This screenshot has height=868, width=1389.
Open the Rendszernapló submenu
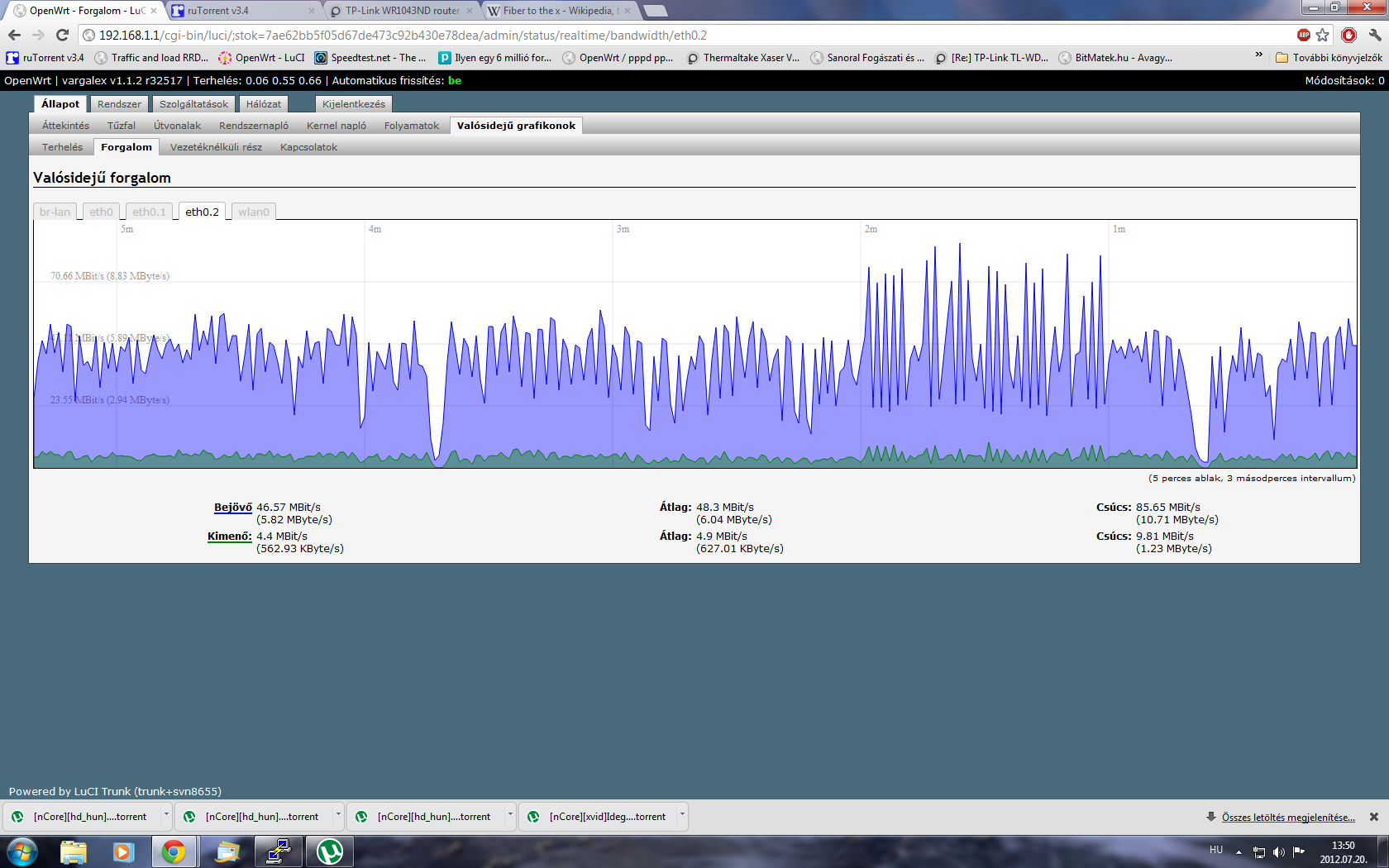coord(254,126)
